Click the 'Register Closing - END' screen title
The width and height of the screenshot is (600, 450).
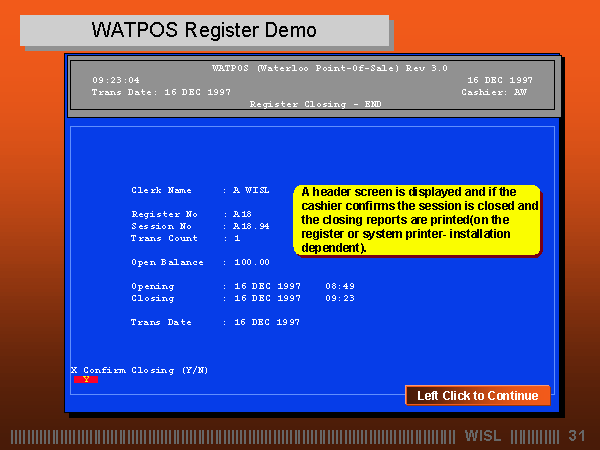(315, 103)
